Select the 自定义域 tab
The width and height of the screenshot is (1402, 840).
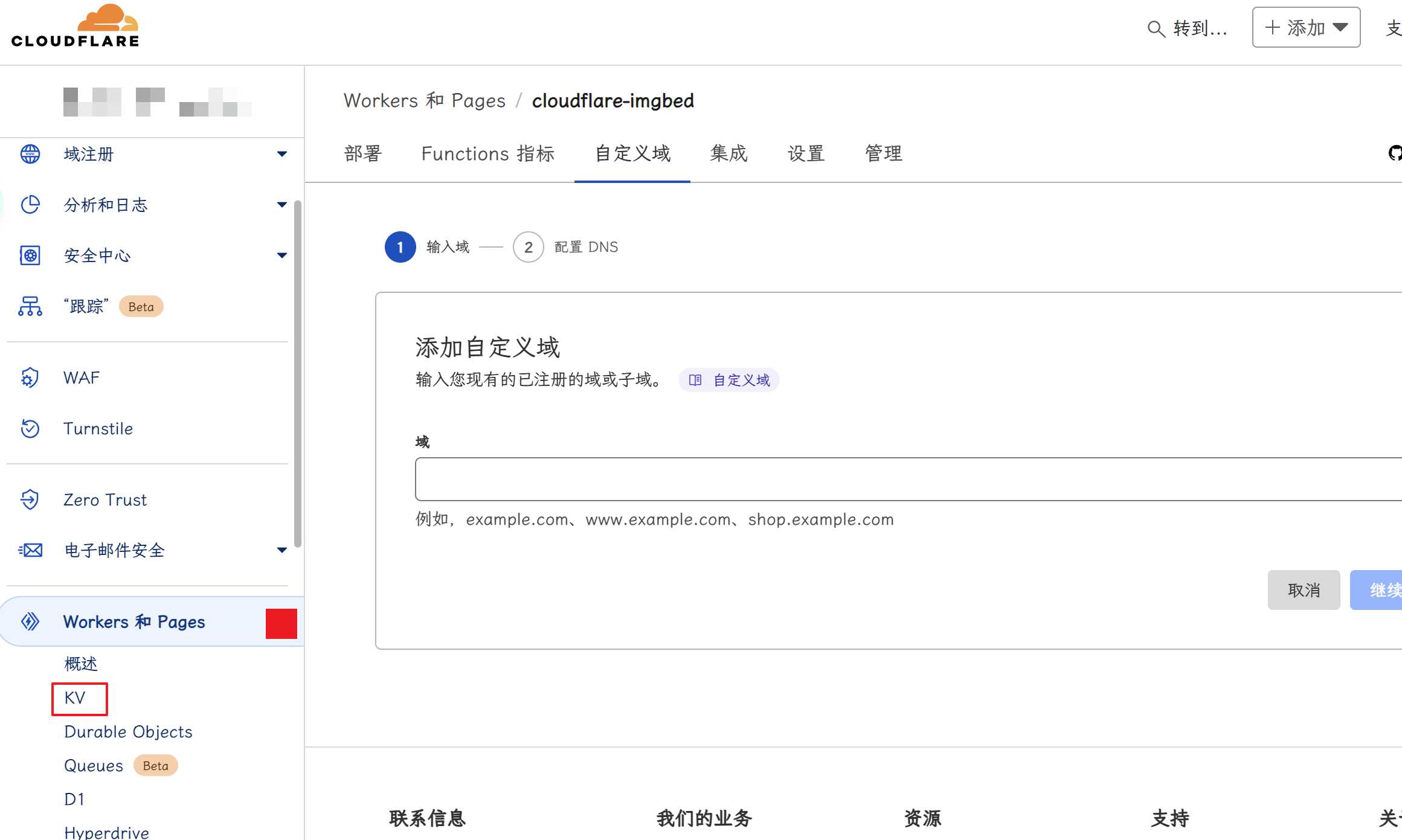click(632, 153)
